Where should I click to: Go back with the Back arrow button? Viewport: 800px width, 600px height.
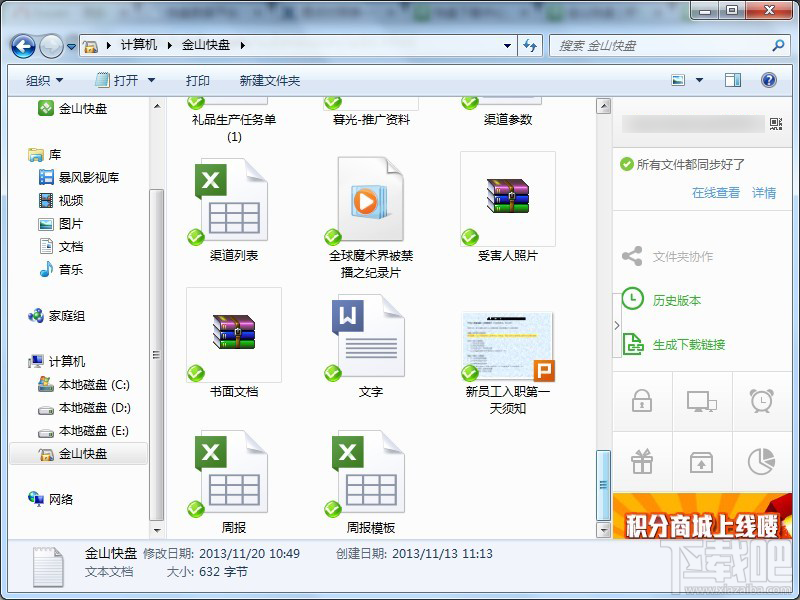pyautogui.click(x=23, y=47)
